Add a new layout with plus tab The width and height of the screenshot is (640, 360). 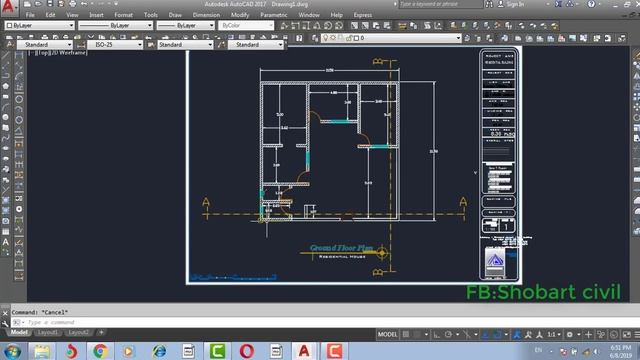[101, 333]
